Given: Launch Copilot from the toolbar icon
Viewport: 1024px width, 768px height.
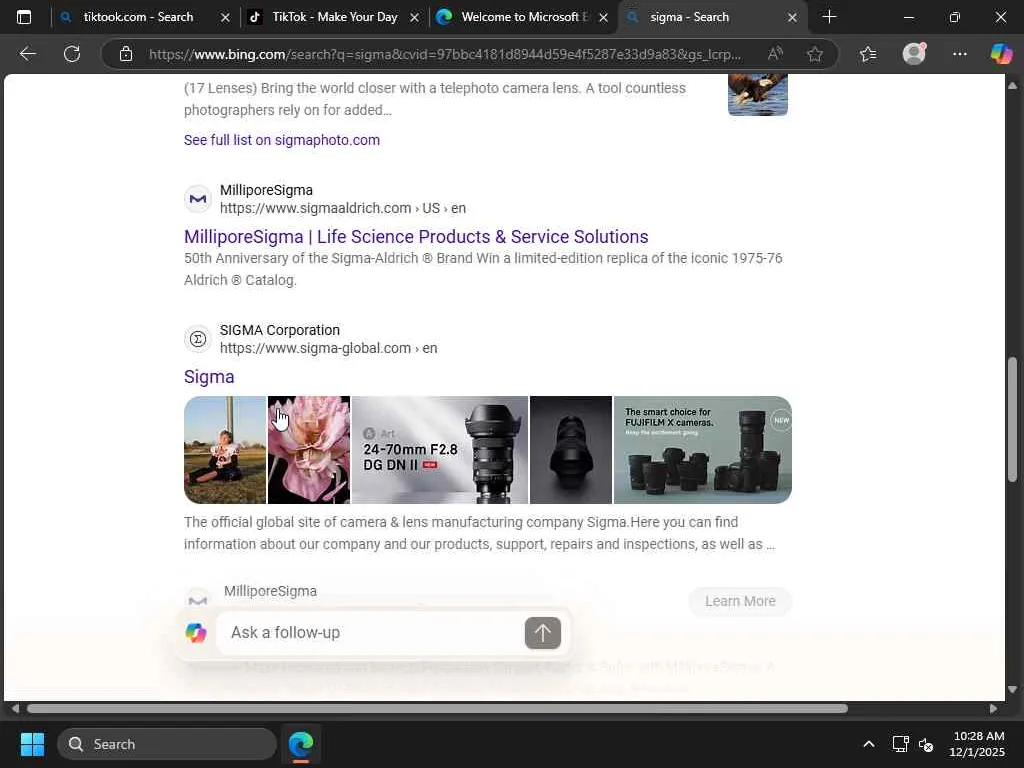Looking at the screenshot, I should (1001, 53).
